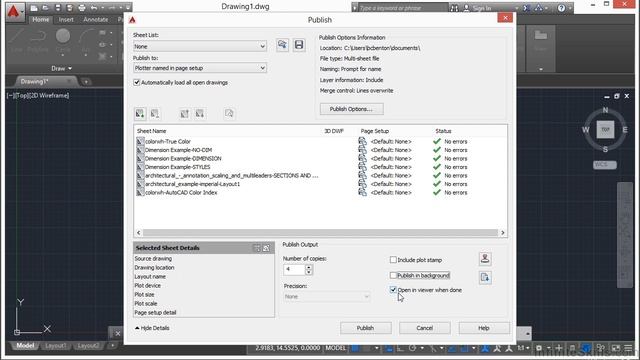
Task: Collapse panel with Hide Details
Action: (x=152, y=328)
